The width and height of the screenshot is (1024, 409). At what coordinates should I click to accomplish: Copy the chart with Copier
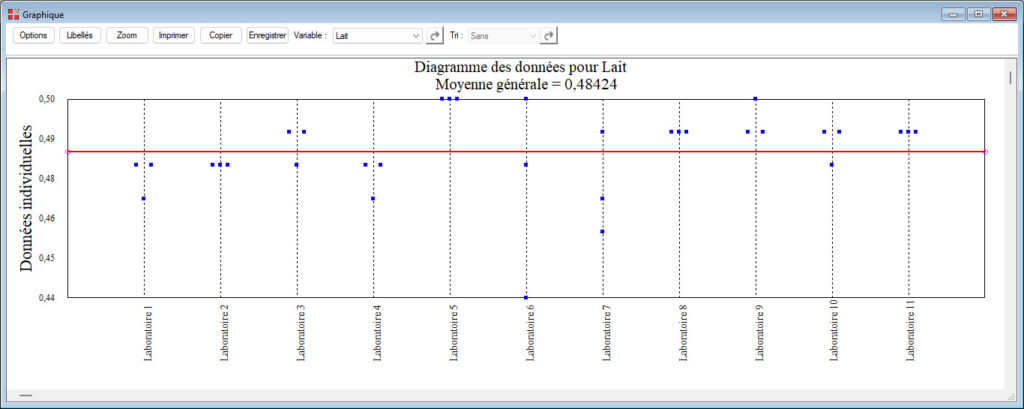click(x=221, y=36)
